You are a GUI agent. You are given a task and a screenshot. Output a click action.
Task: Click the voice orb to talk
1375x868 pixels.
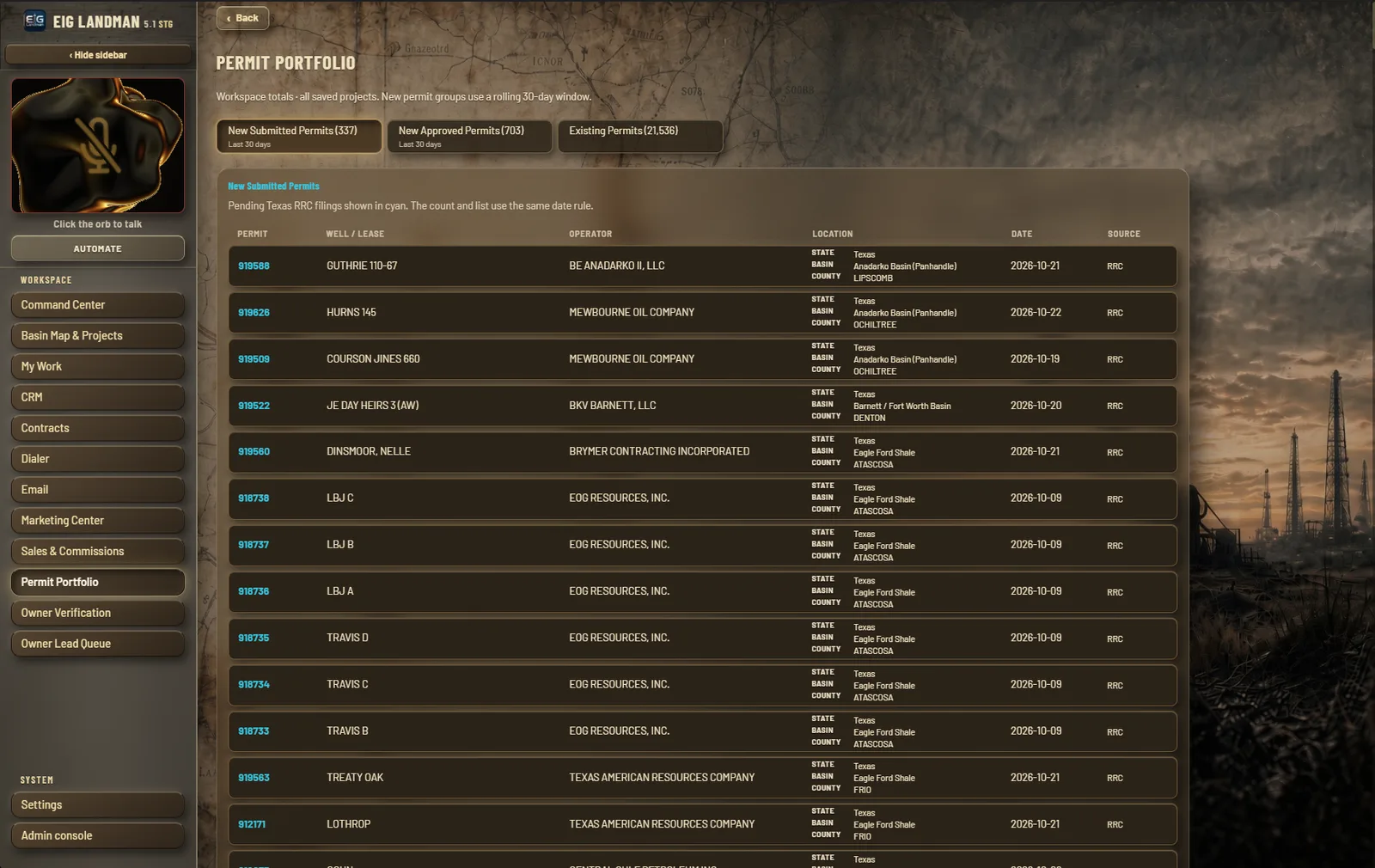pyautogui.click(x=98, y=145)
